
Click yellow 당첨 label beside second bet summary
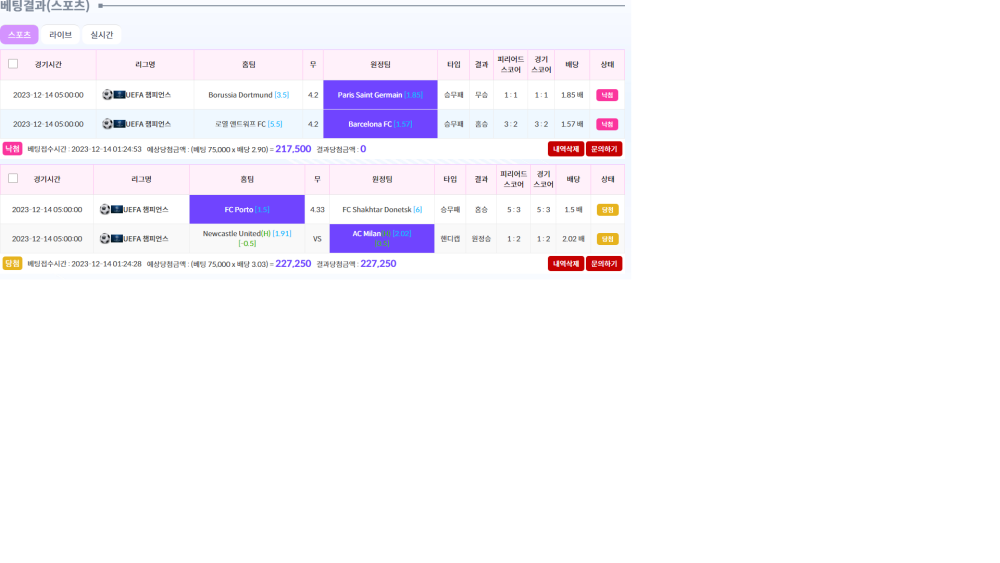point(12,264)
